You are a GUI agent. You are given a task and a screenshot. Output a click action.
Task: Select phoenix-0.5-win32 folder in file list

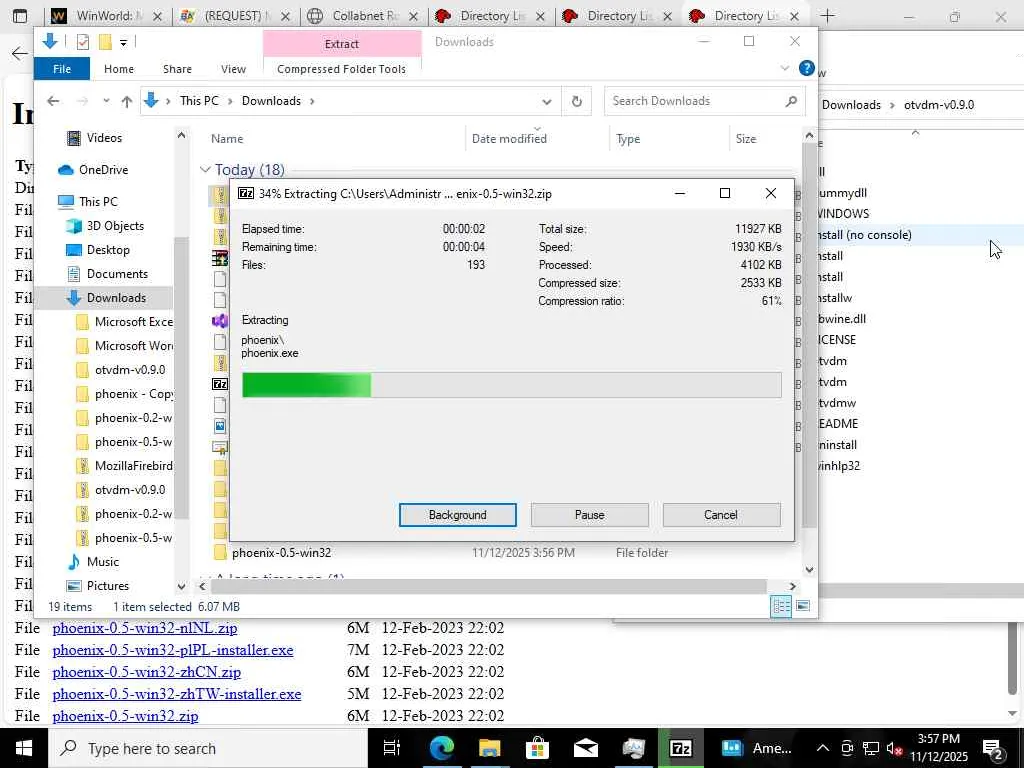click(281, 552)
